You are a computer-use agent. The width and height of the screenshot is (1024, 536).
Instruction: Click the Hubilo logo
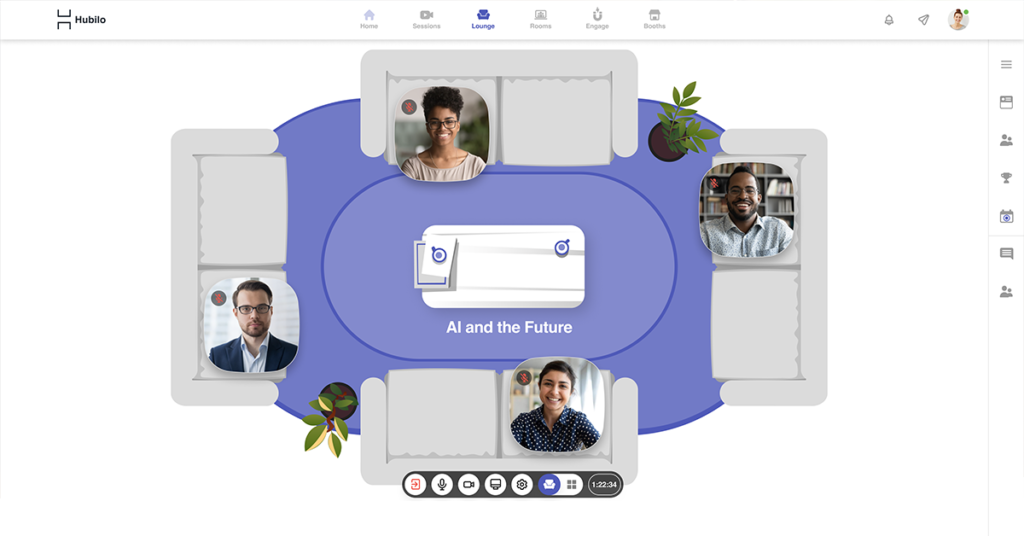pos(82,20)
